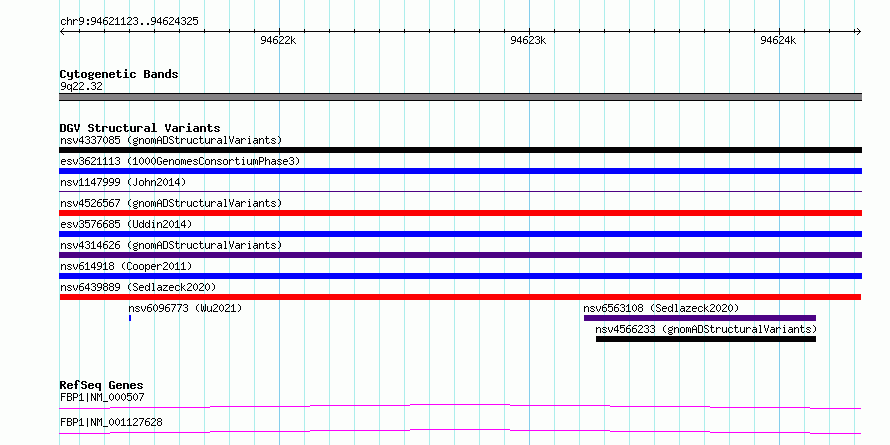Open variant label esv3576685 (Uddin2014)
Viewport: 890px width, 445px height.
126,224
